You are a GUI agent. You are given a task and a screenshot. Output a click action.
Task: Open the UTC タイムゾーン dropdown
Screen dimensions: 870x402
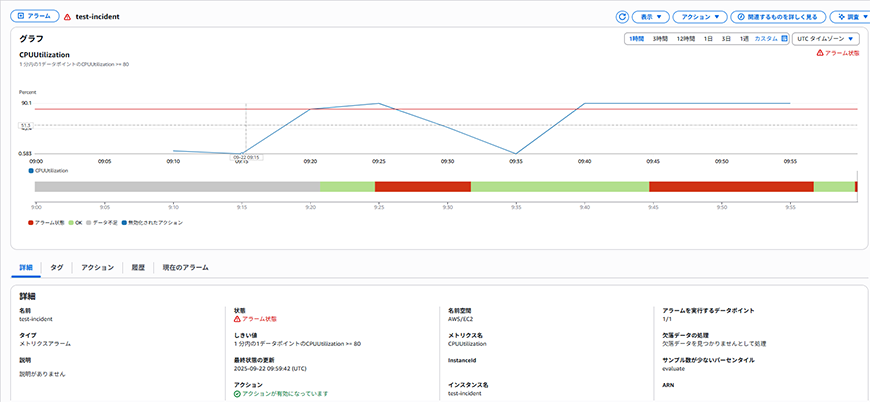click(826, 39)
